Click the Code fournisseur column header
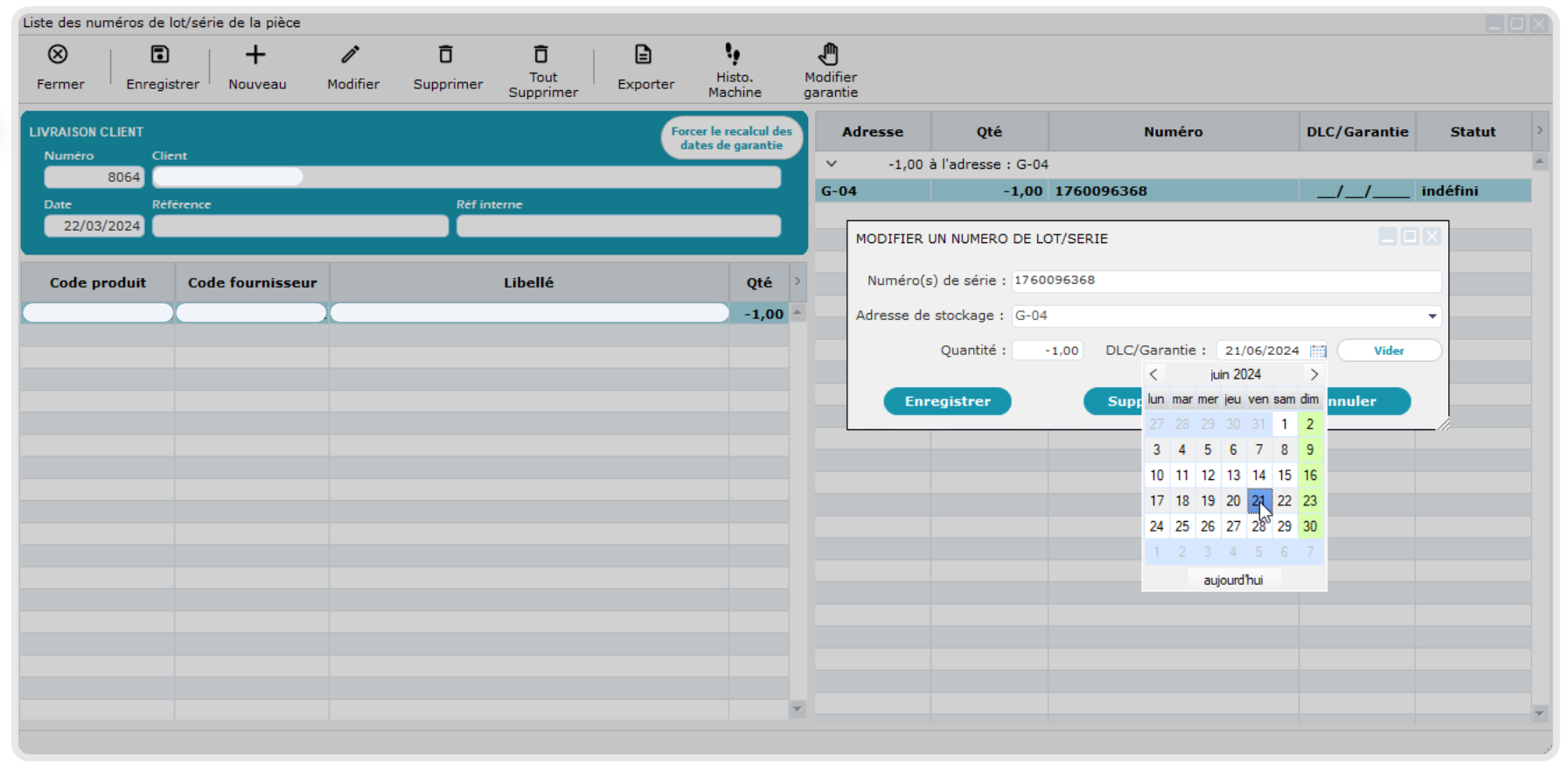 (x=252, y=282)
